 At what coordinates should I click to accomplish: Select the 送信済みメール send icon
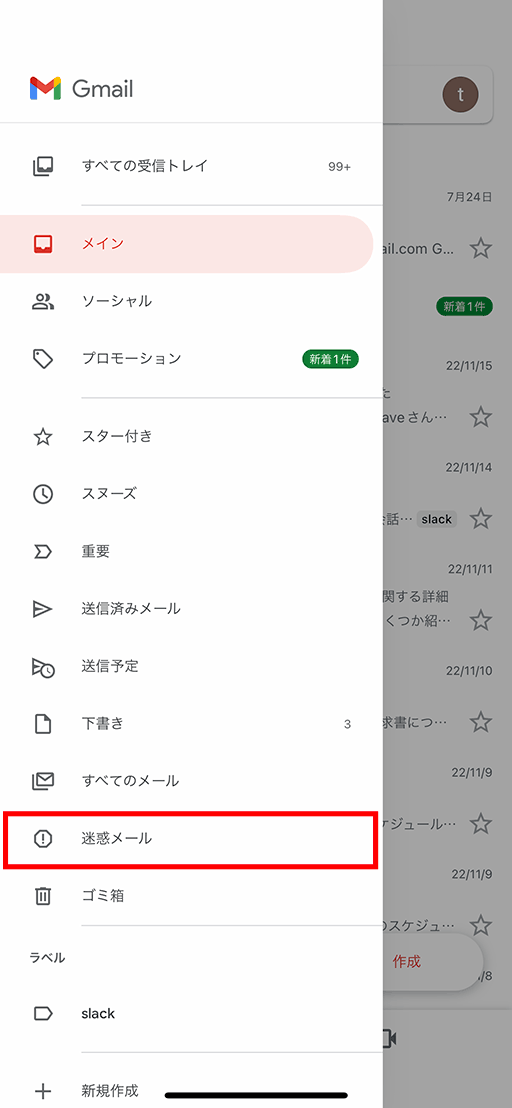43,609
